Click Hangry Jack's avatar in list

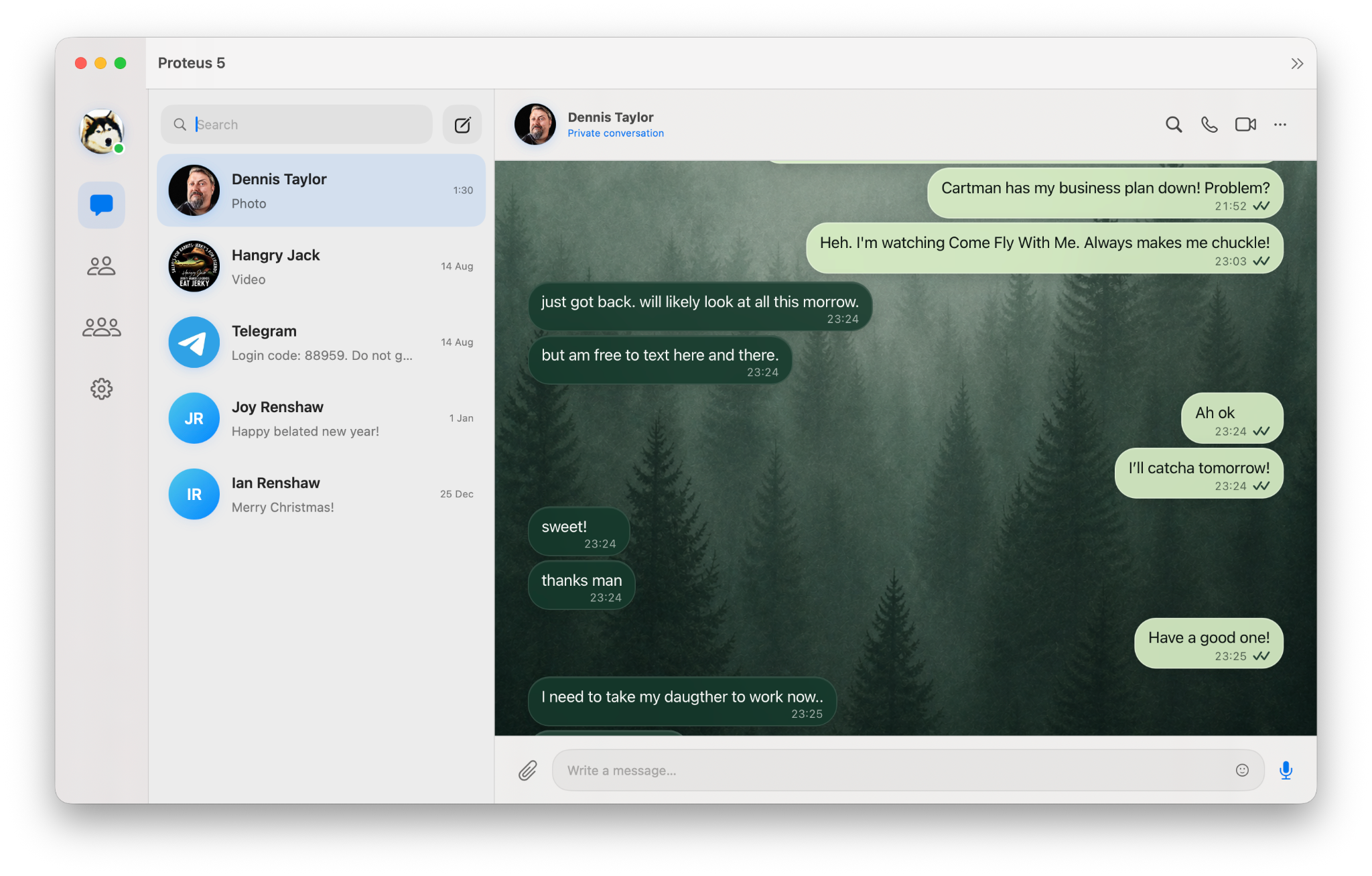click(x=194, y=266)
